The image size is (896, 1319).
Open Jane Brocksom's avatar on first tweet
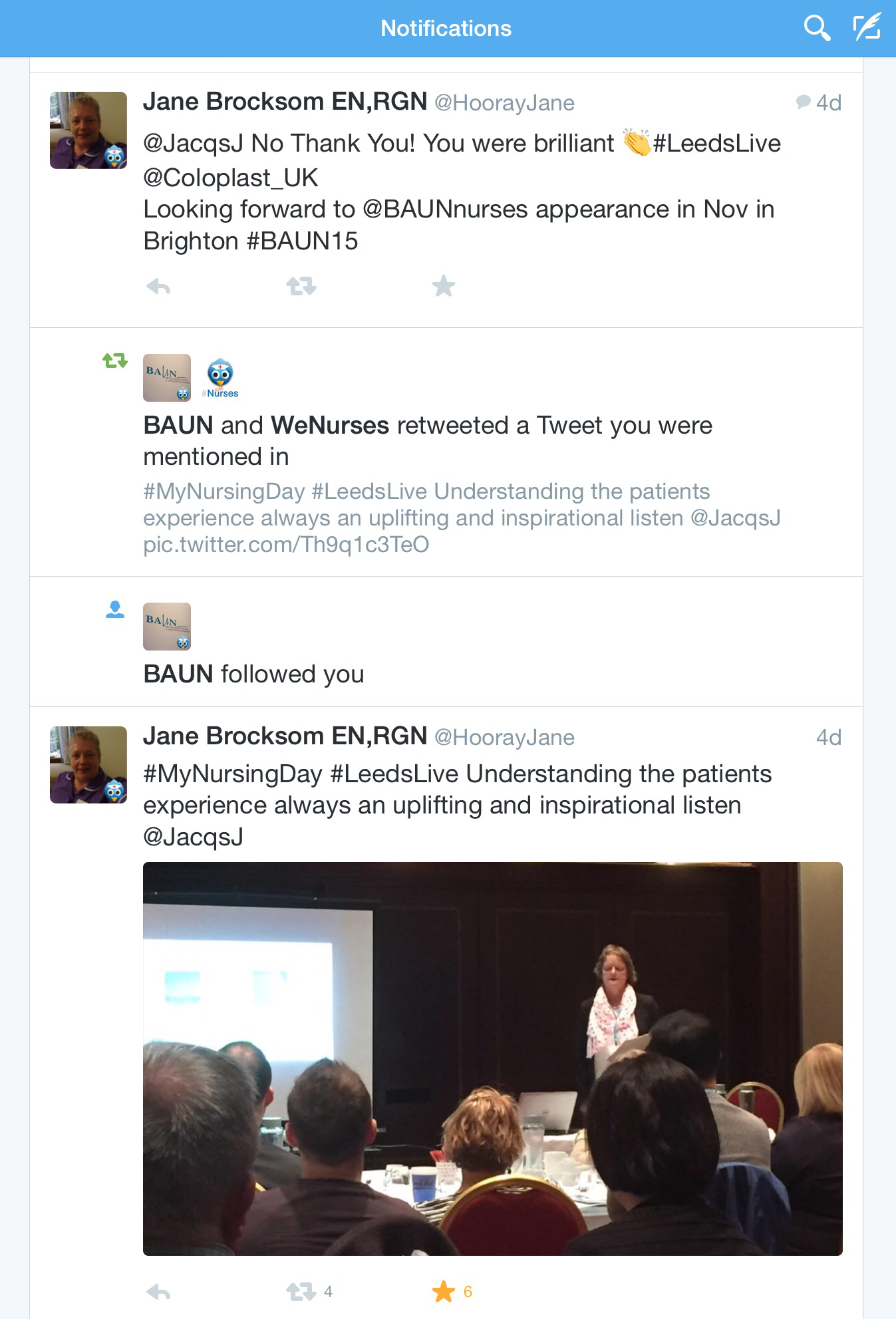(88, 130)
